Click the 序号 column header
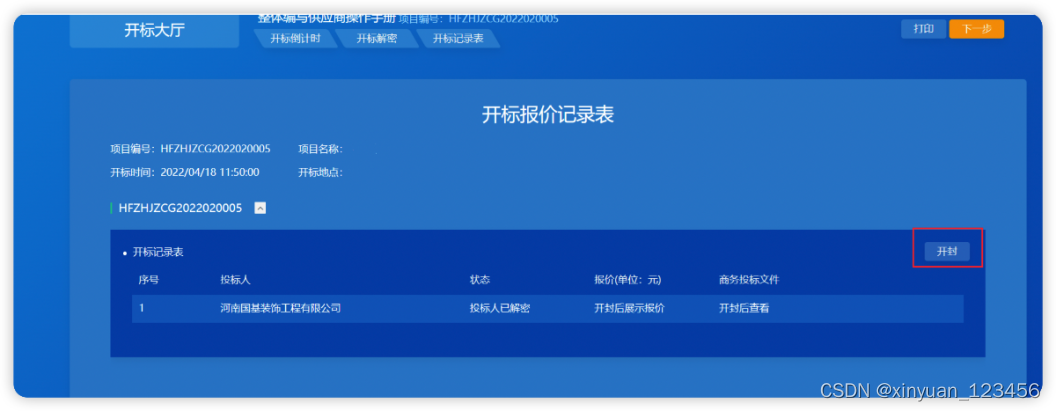This screenshot has height=411, width=1056. (x=148, y=280)
